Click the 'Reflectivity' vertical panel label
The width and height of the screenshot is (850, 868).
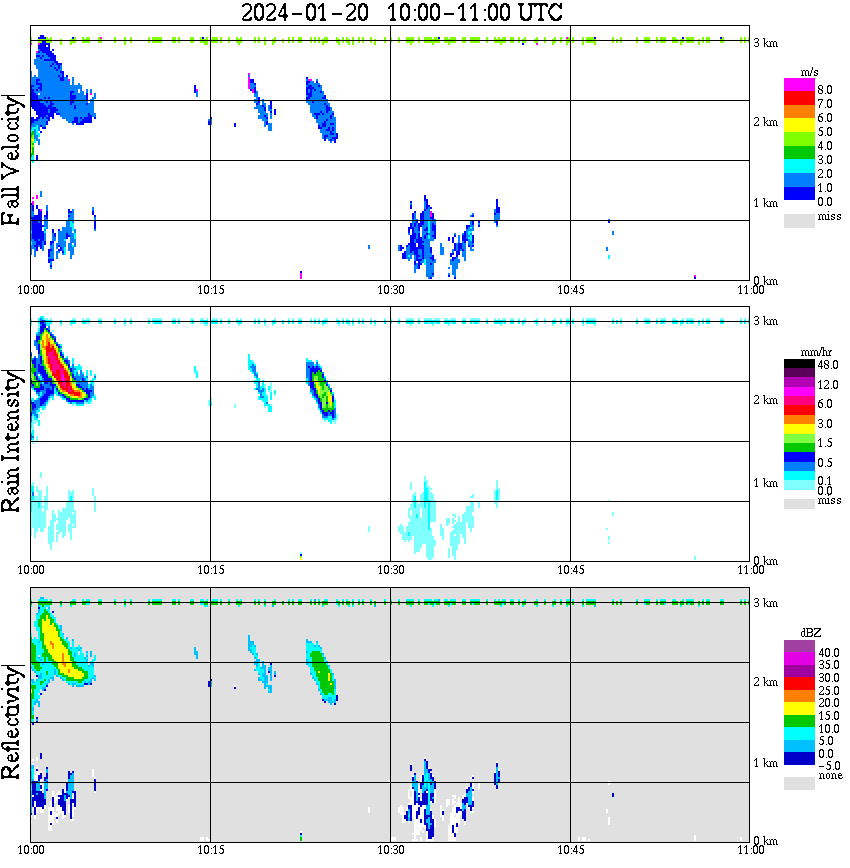tap(12, 721)
